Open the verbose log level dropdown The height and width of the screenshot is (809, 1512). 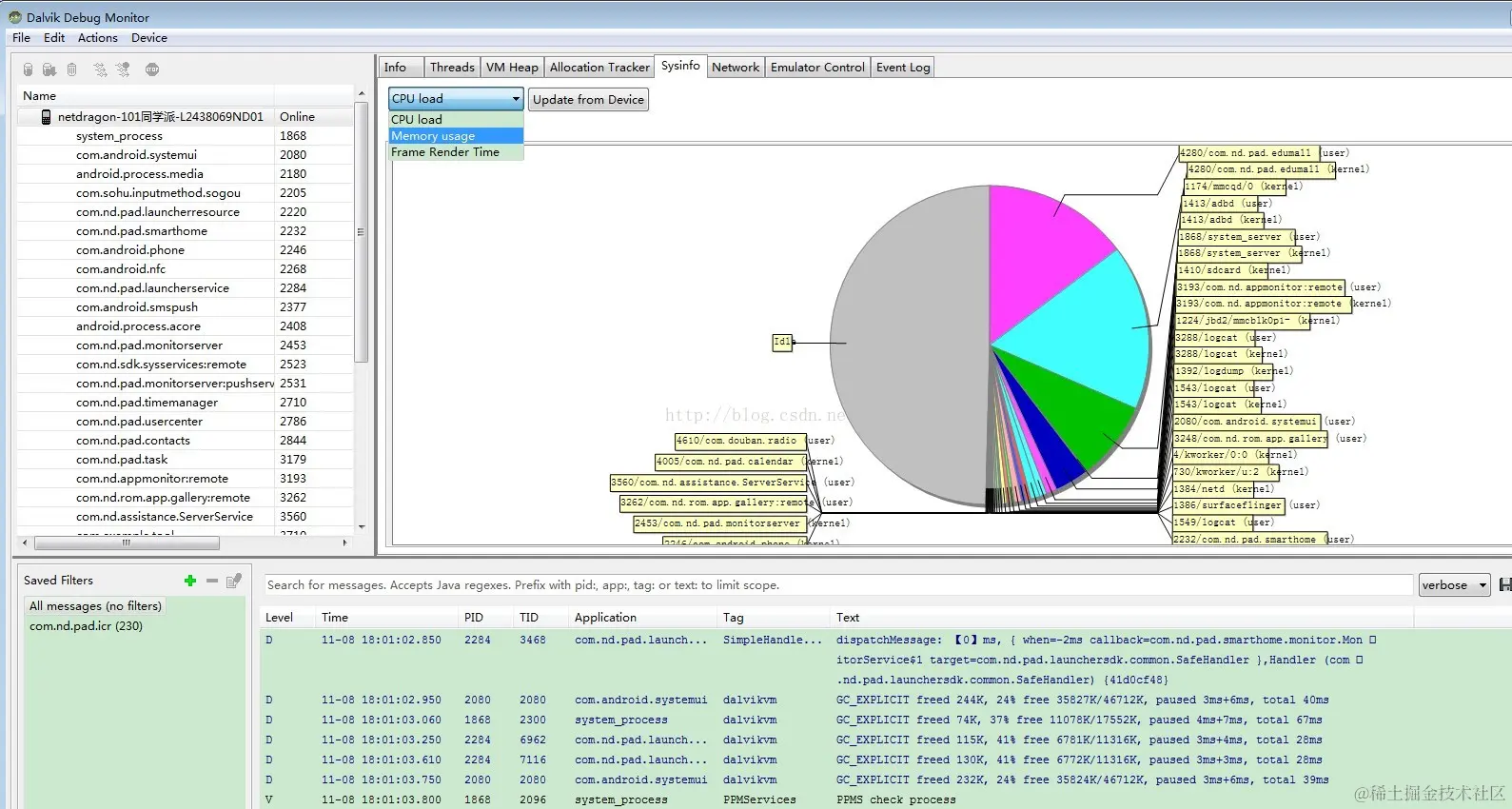pos(1454,585)
